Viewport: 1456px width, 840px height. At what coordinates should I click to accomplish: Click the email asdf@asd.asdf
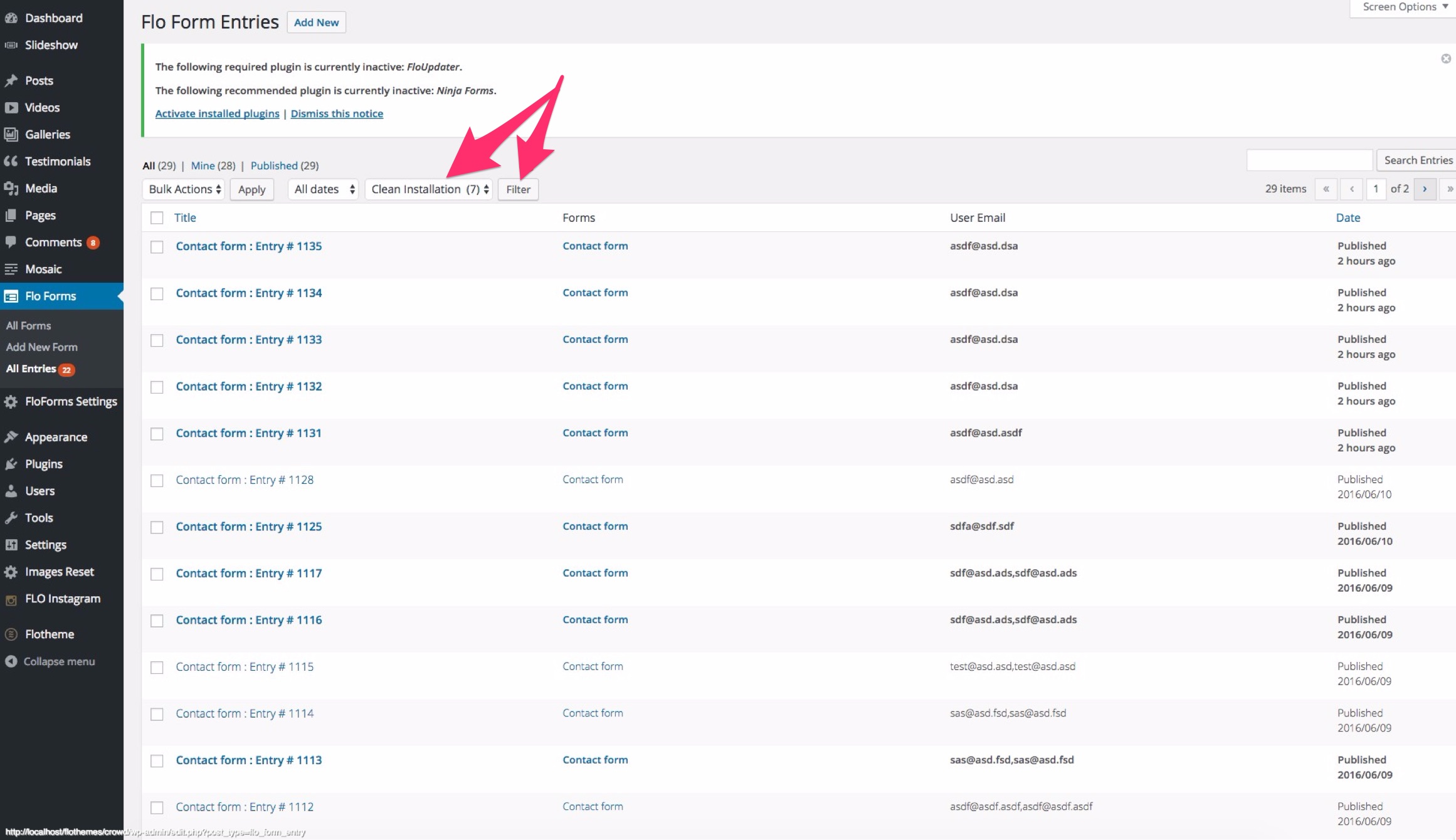coord(986,433)
